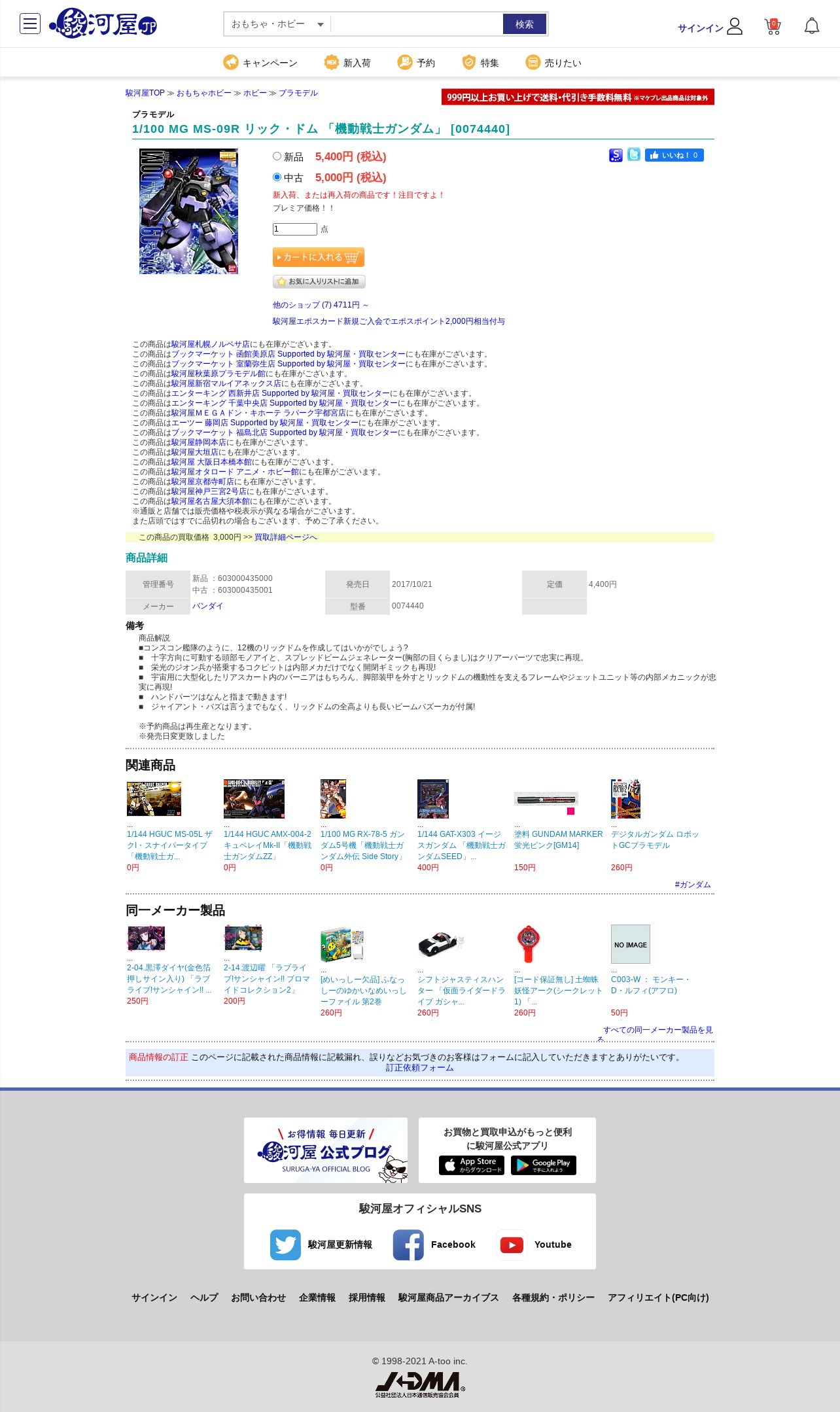This screenshot has width=840, height=1412.
Task: Open the Youtube SNS icon
Action: [x=512, y=1244]
